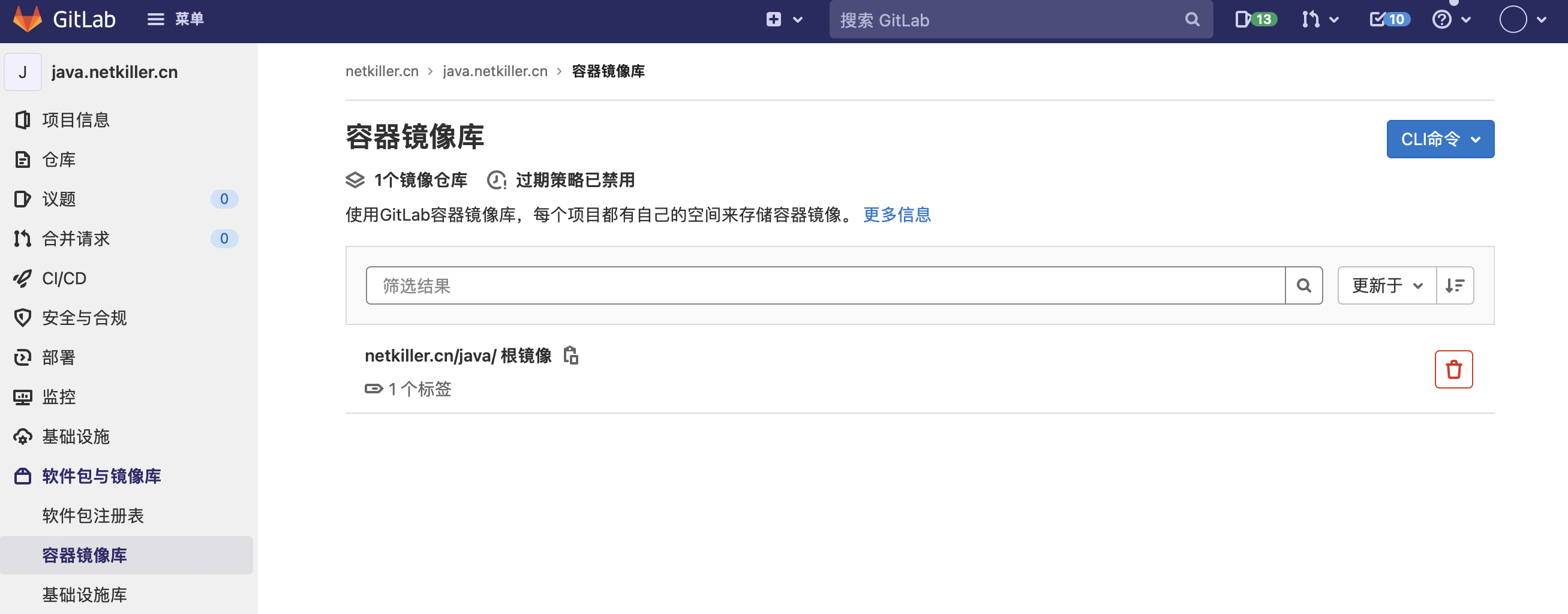Click the 基础设施 cloud gear icon
The width and height of the screenshot is (1568, 614).
coord(23,437)
